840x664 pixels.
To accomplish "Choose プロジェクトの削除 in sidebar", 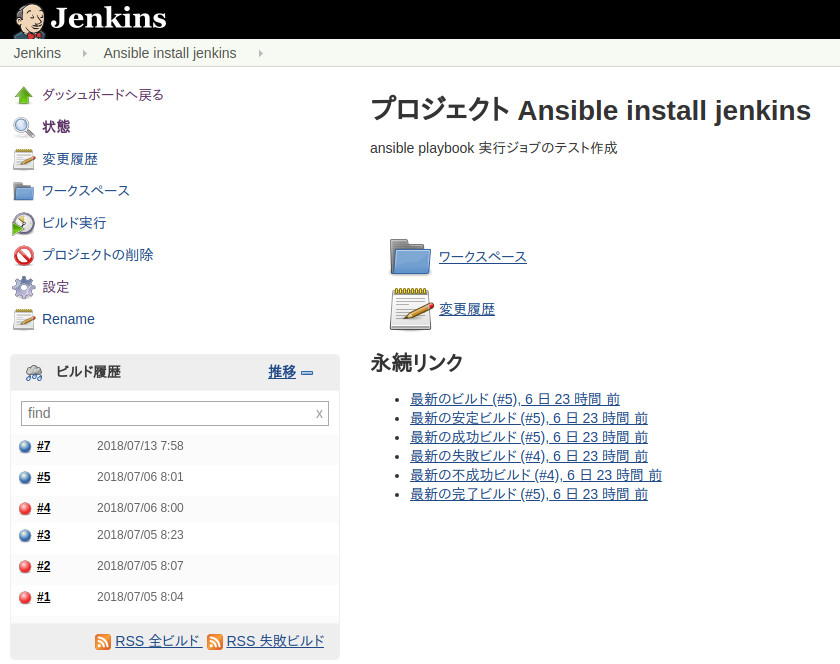I will (x=98, y=255).
